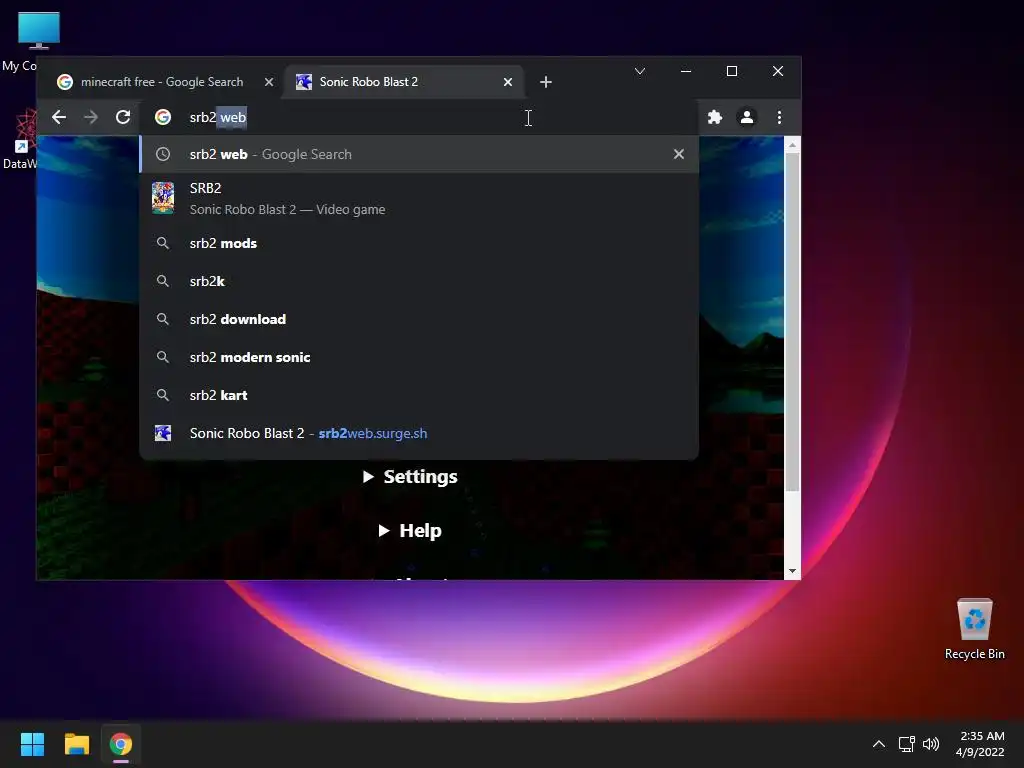
Task: Click the browser forward arrow
Action: click(x=91, y=117)
